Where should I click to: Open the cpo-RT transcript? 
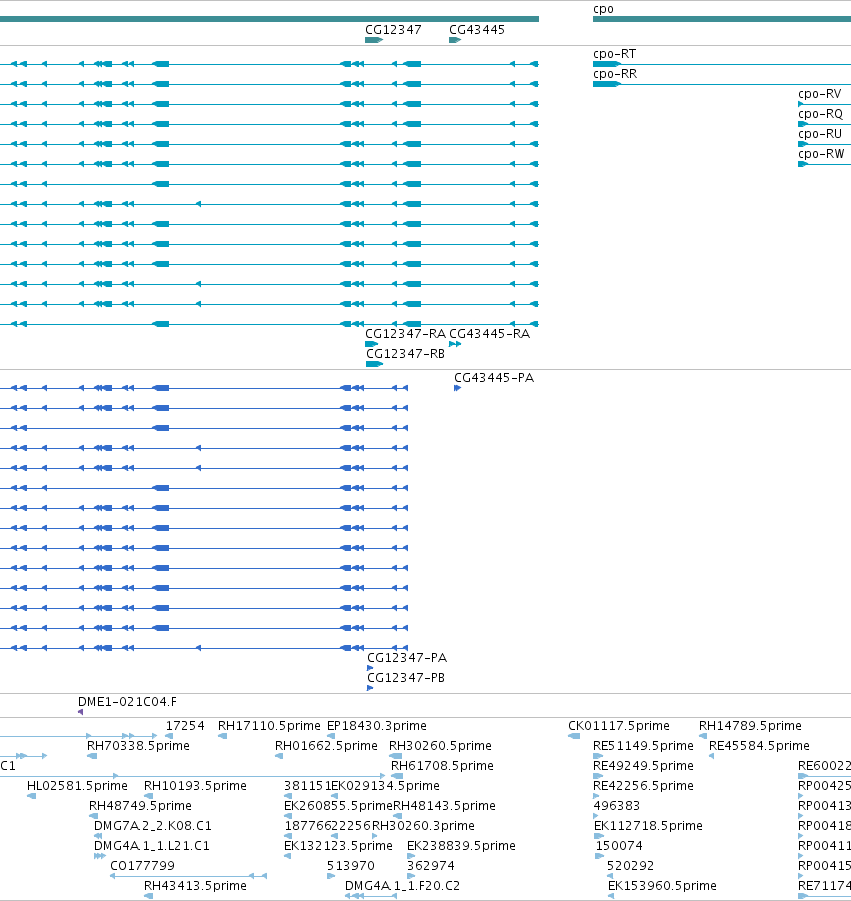(x=614, y=54)
